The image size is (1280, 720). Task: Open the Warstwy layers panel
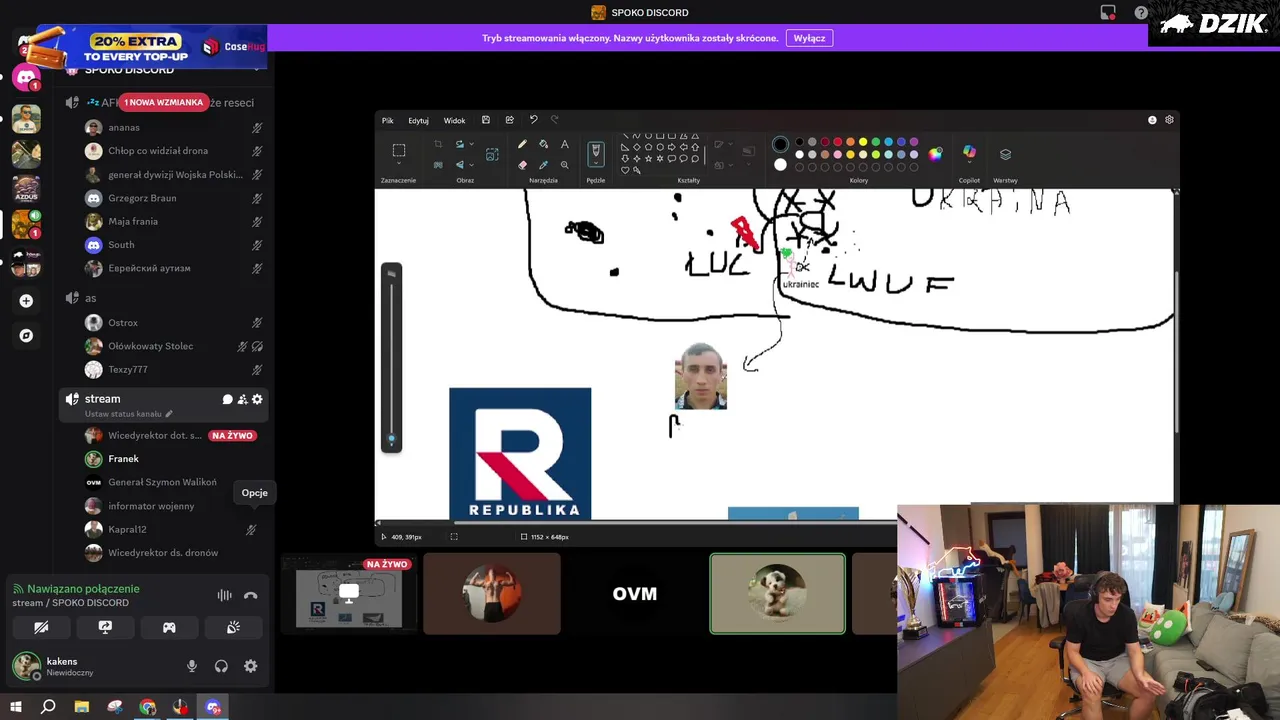tap(1005, 154)
